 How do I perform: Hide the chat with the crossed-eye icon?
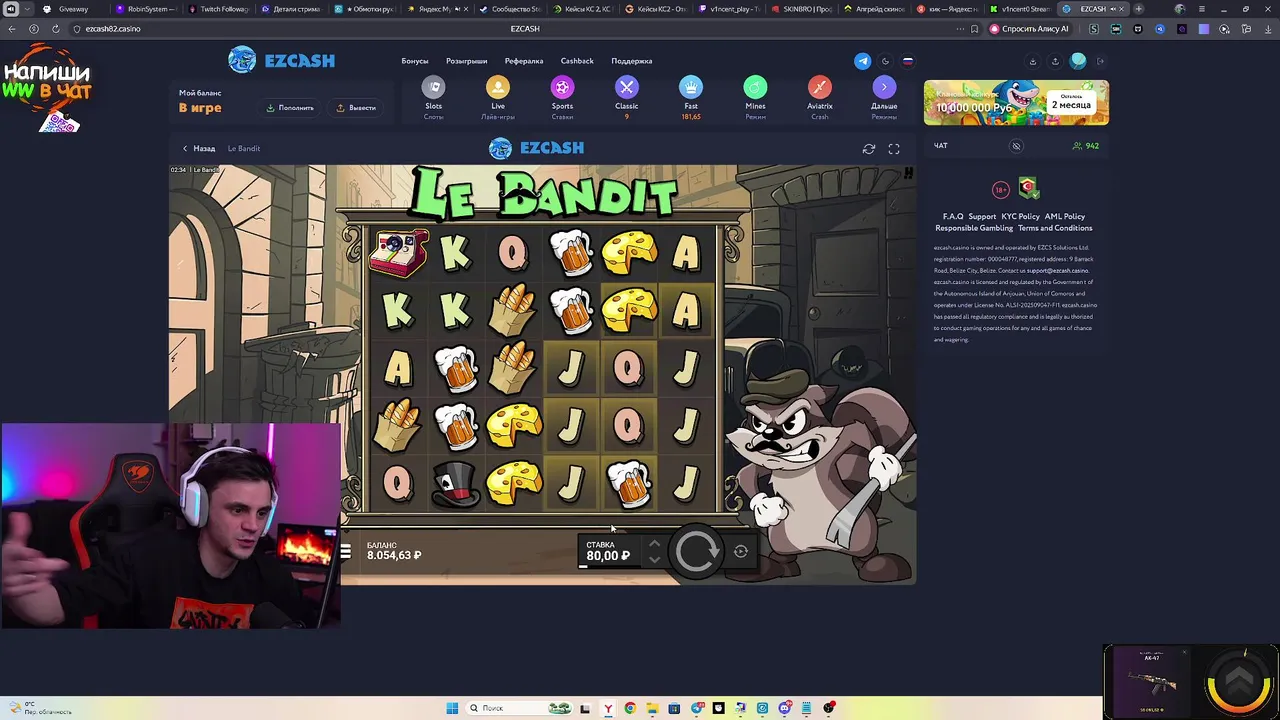click(1016, 146)
